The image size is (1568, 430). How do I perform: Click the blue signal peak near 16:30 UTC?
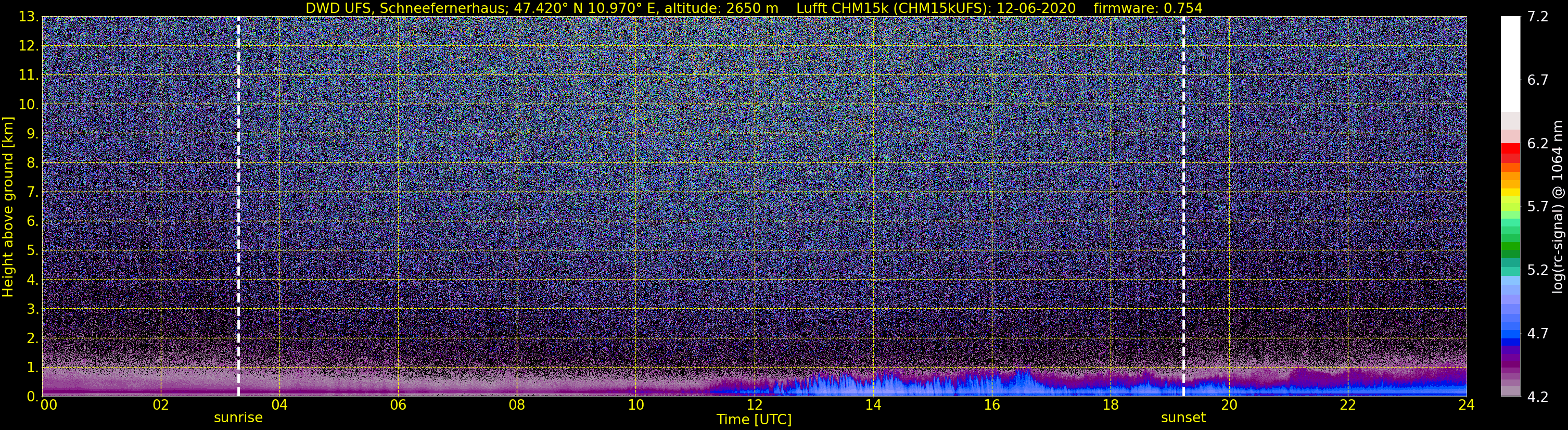pyautogui.click(x=1026, y=382)
